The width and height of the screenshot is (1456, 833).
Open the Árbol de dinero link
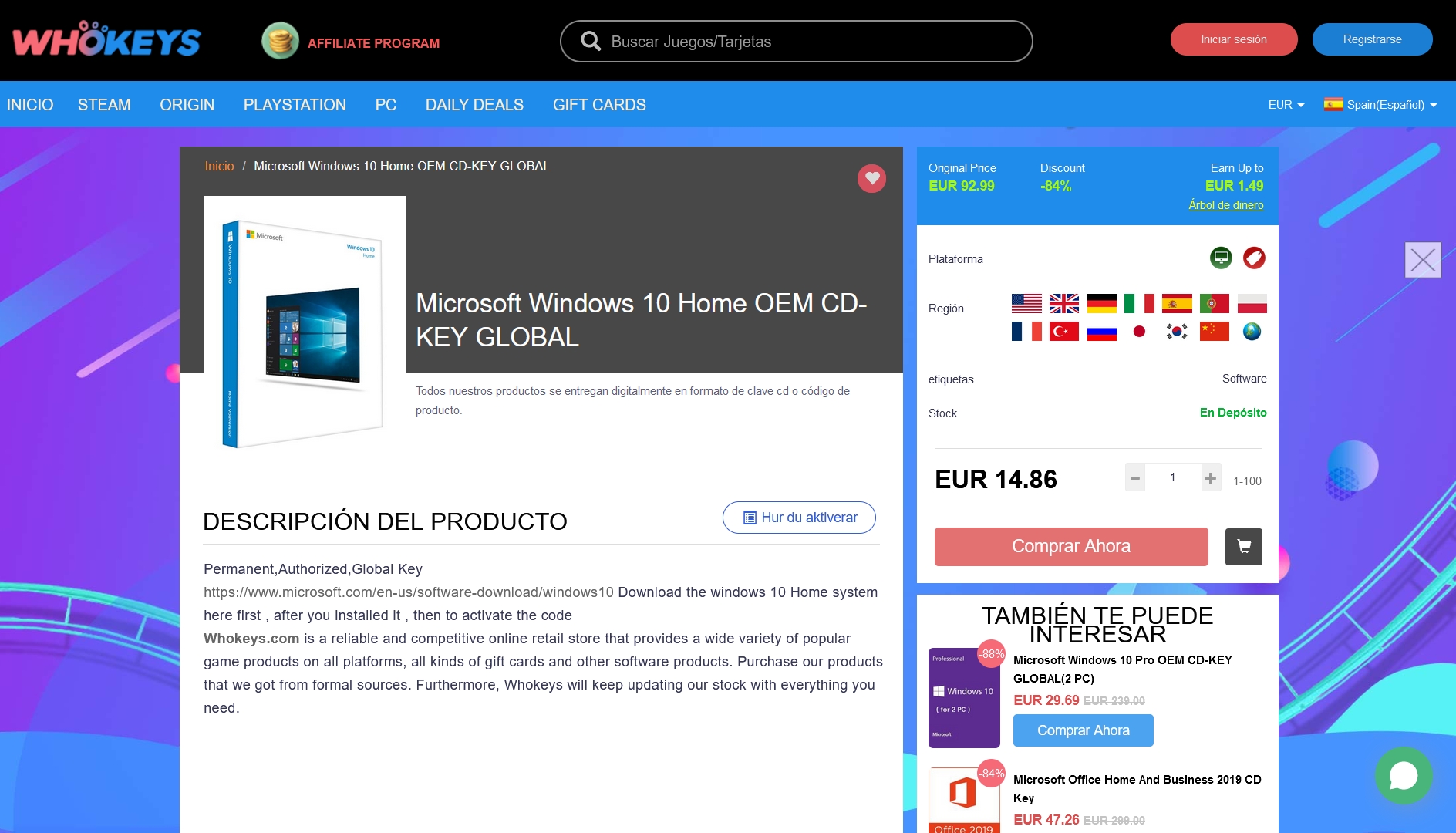tap(1226, 205)
